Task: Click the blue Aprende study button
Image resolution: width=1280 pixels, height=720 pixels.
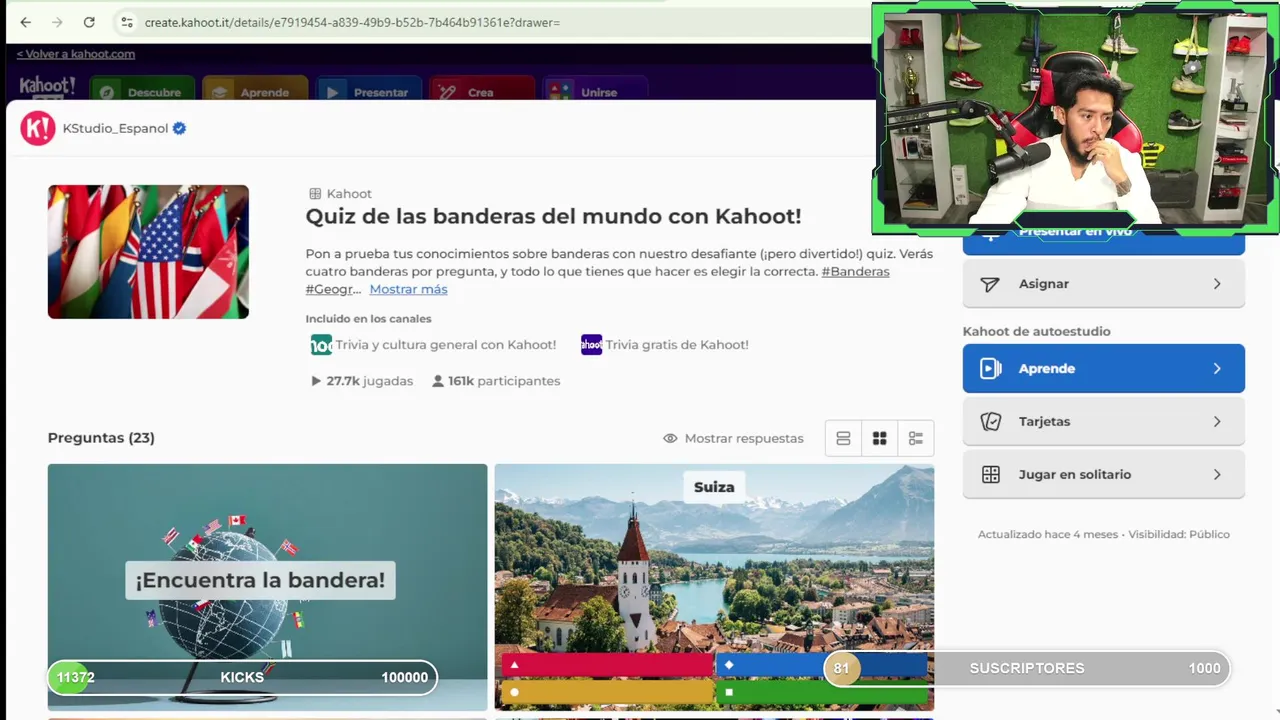Action: pyautogui.click(x=1103, y=368)
